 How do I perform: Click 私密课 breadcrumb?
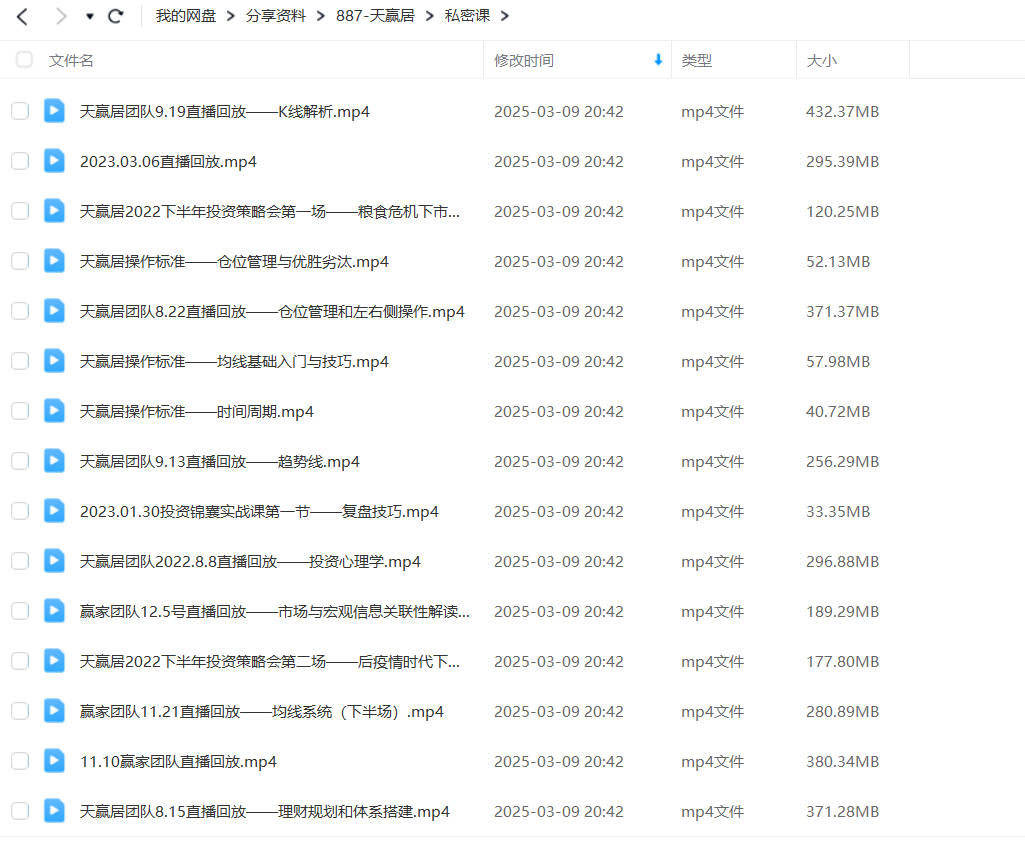[x=467, y=16]
